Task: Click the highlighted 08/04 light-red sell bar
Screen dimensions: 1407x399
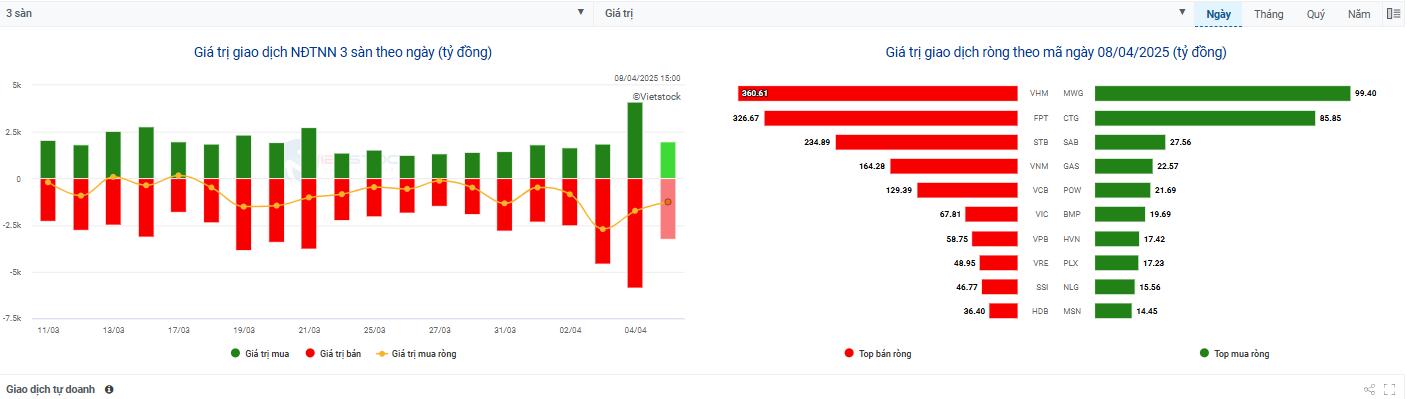Action: point(668,208)
